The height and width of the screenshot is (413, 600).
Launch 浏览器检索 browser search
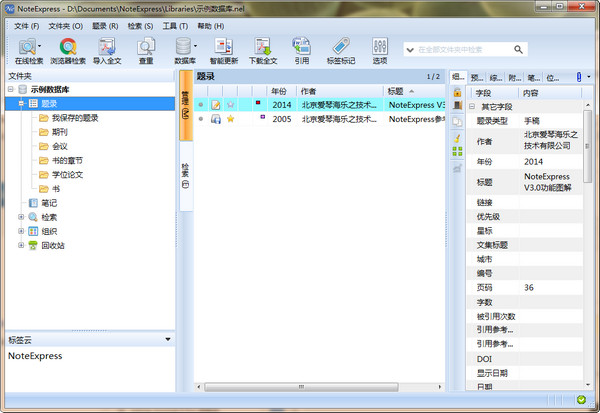tap(68, 51)
